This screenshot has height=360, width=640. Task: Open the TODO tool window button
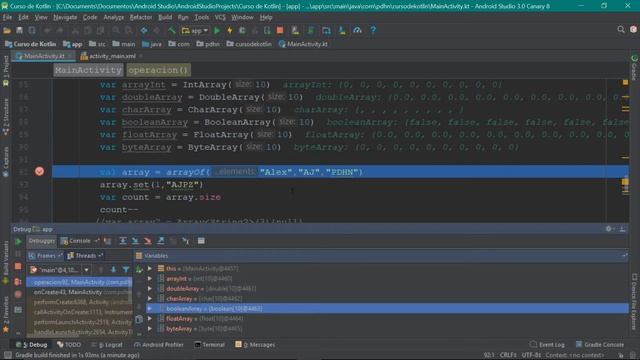coord(69,345)
